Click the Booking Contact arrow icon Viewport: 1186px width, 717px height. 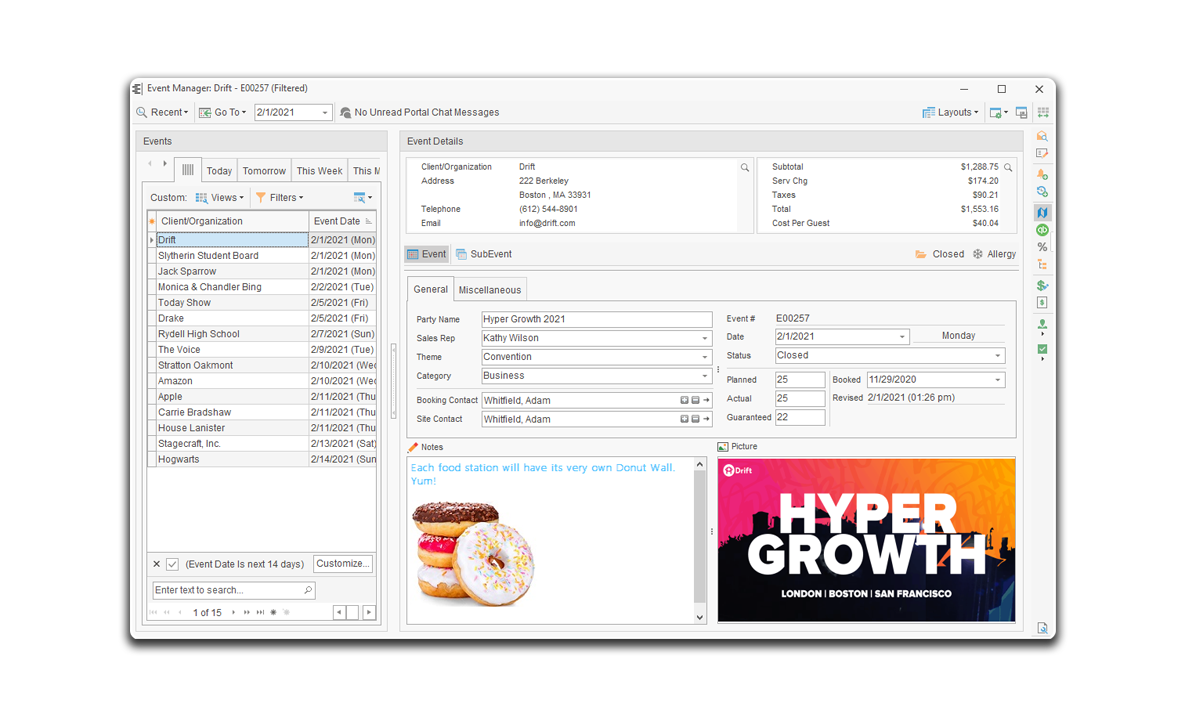[706, 400]
